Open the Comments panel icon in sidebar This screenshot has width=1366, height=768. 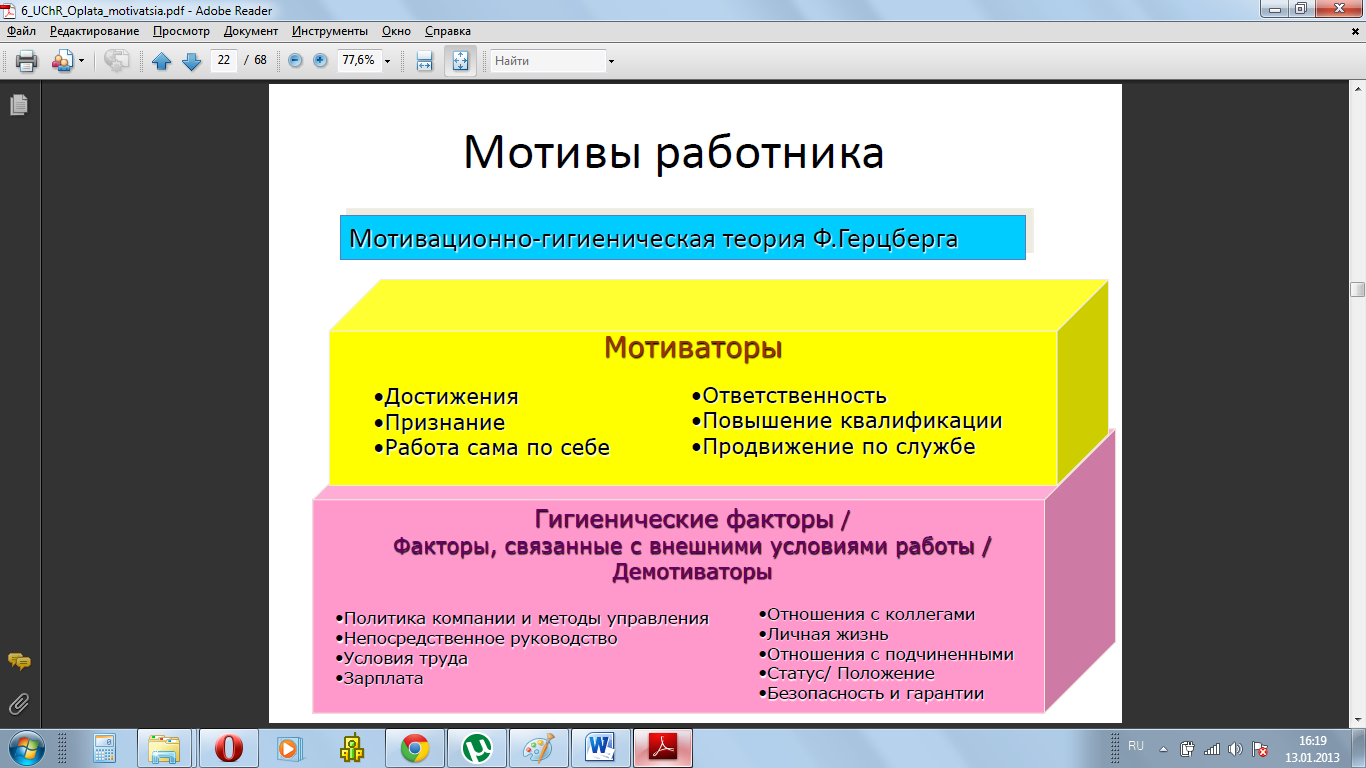point(18,662)
